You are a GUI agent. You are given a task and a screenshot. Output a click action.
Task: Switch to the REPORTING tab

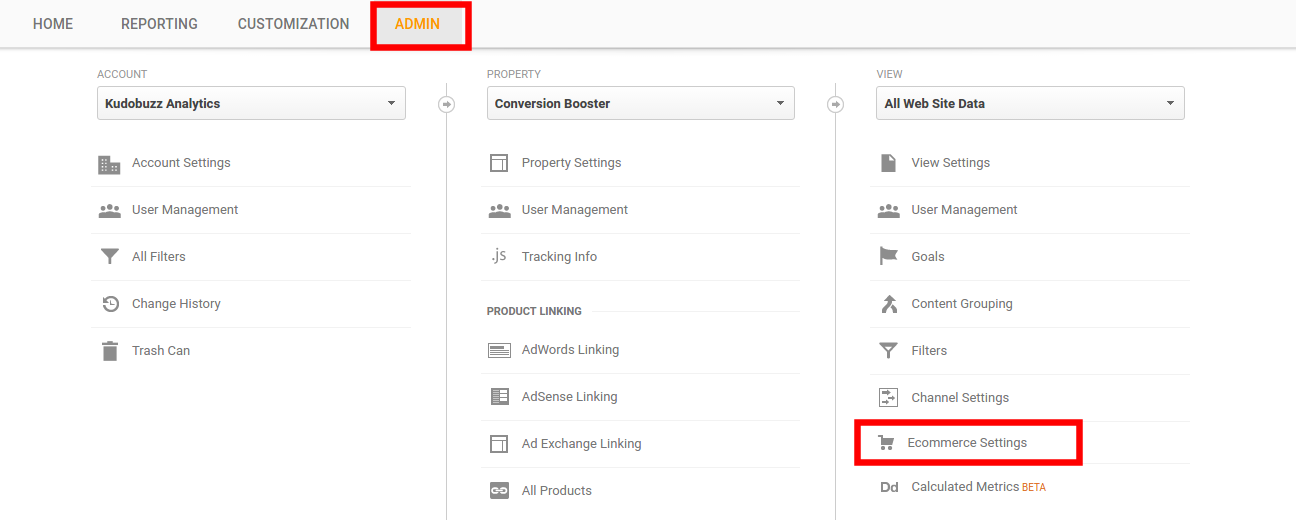pos(159,24)
